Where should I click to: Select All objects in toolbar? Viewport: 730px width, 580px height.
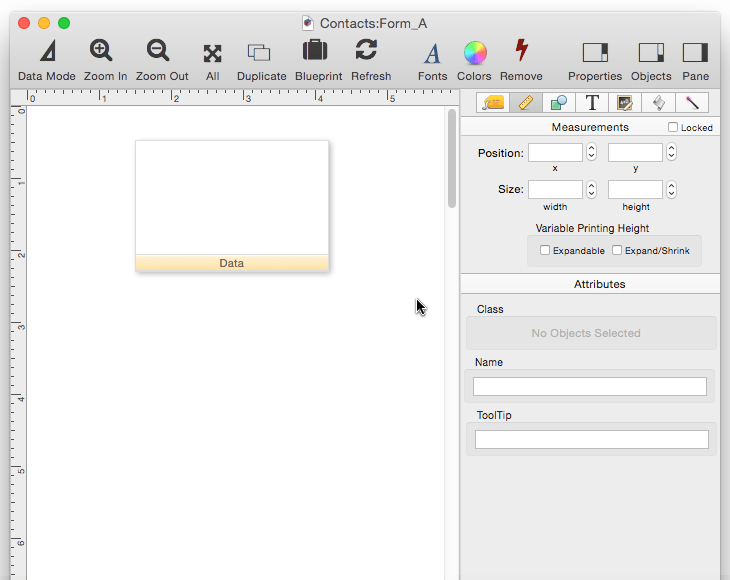[x=212, y=53]
